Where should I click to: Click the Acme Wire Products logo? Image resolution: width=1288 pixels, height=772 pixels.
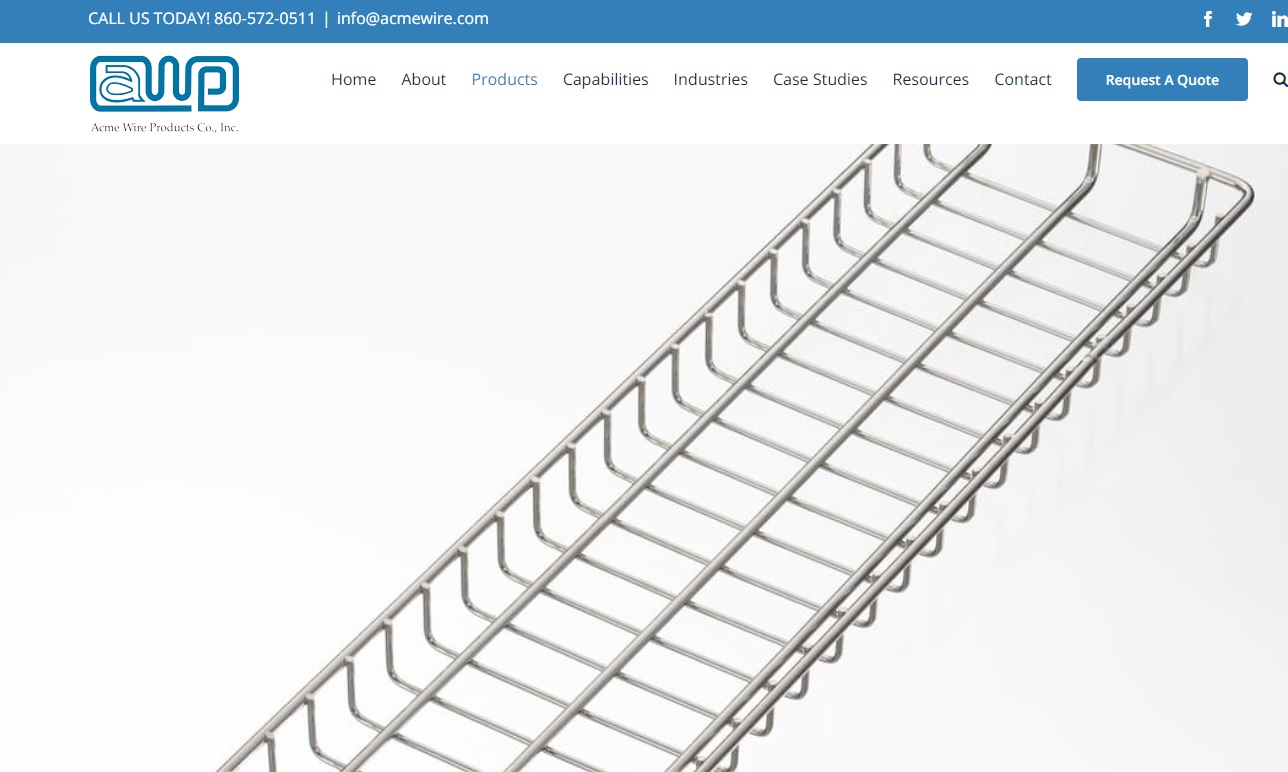point(164,93)
